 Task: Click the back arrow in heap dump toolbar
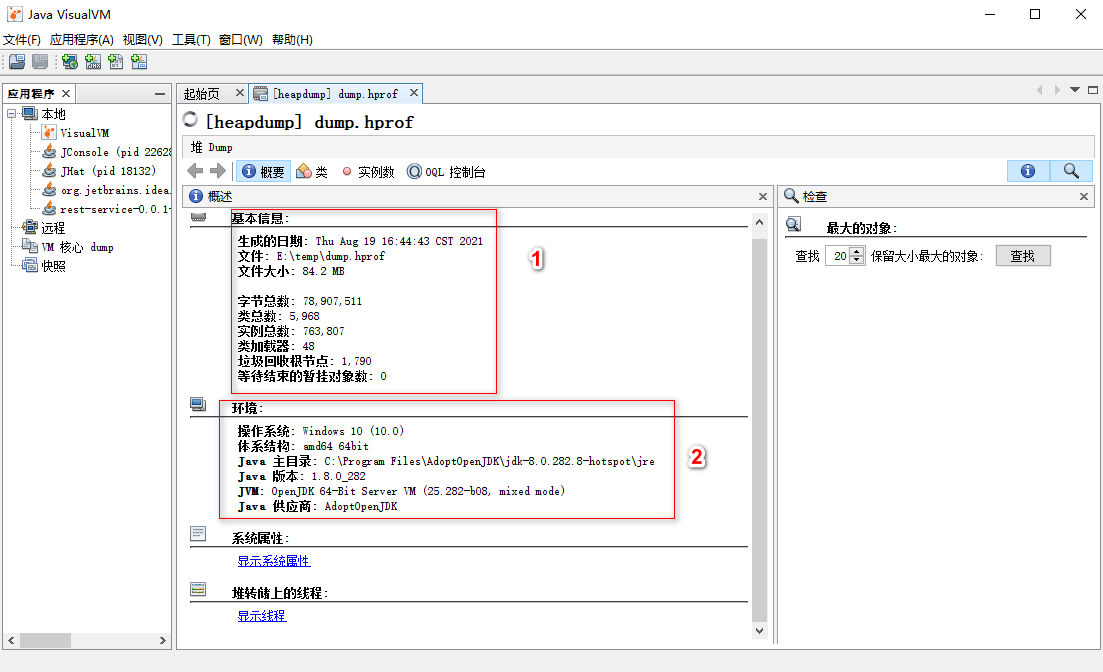coord(196,171)
